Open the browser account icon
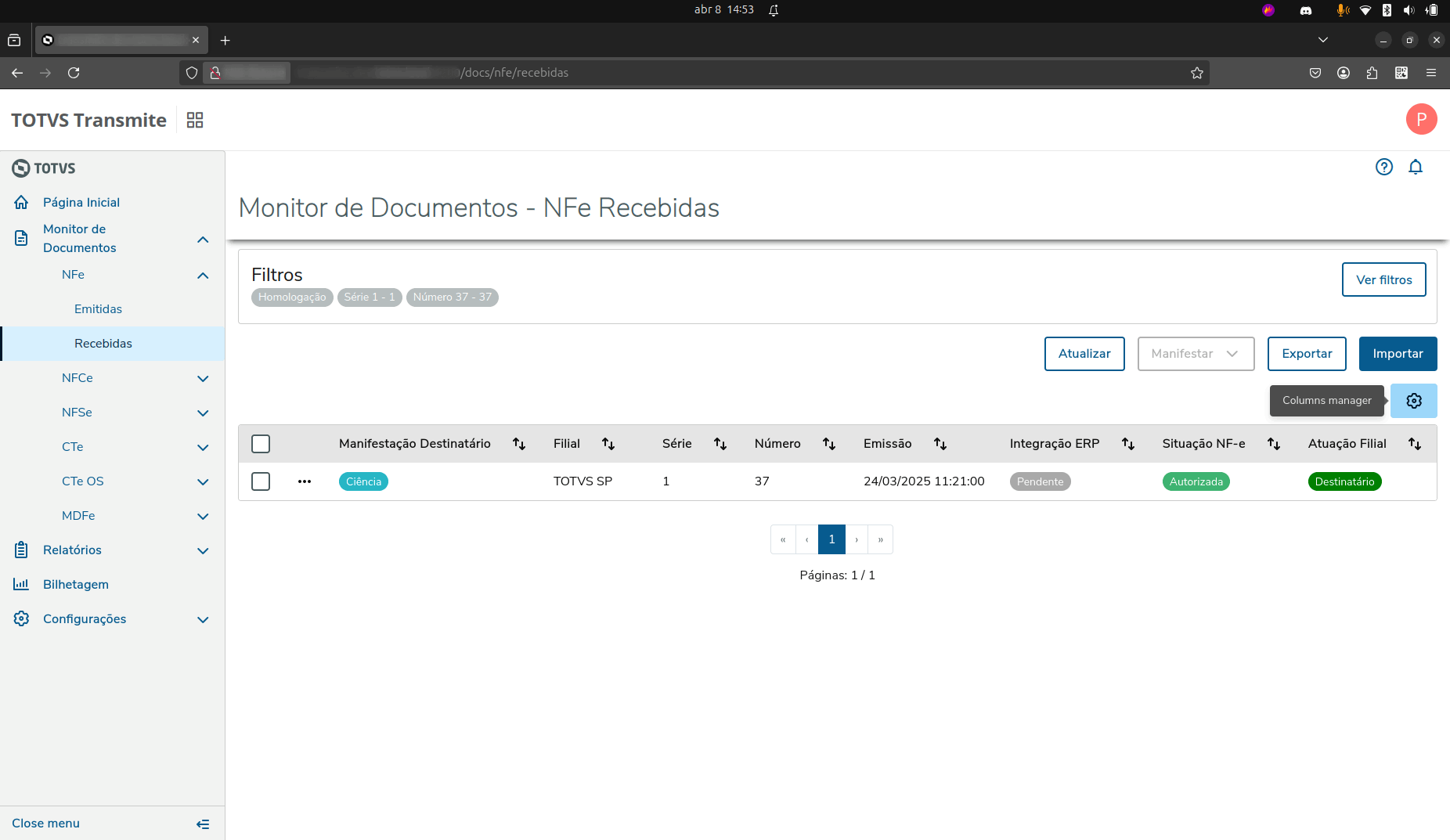The image size is (1450, 840). (1344, 73)
